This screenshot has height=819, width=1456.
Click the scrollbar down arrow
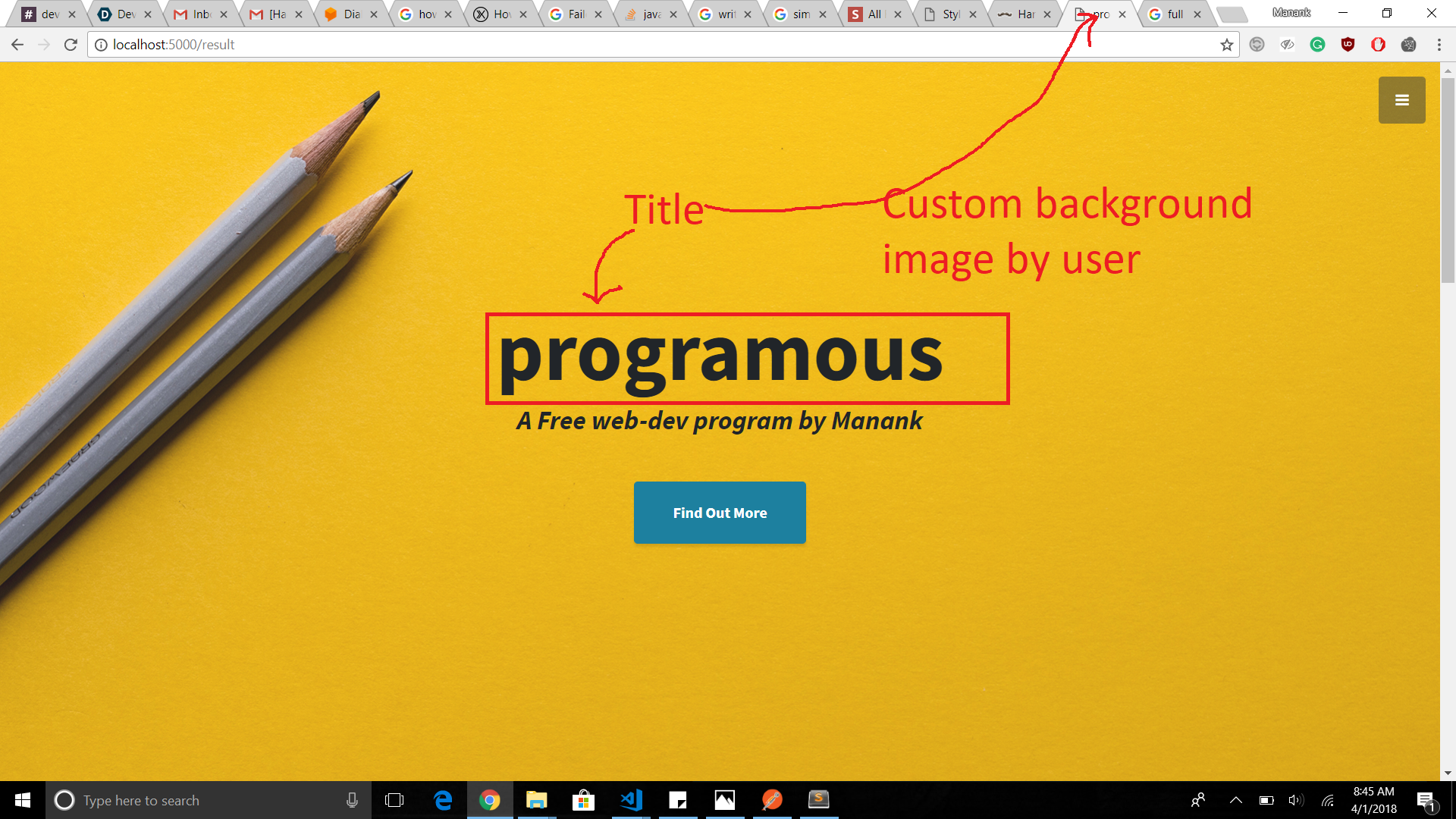(1448, 773)
